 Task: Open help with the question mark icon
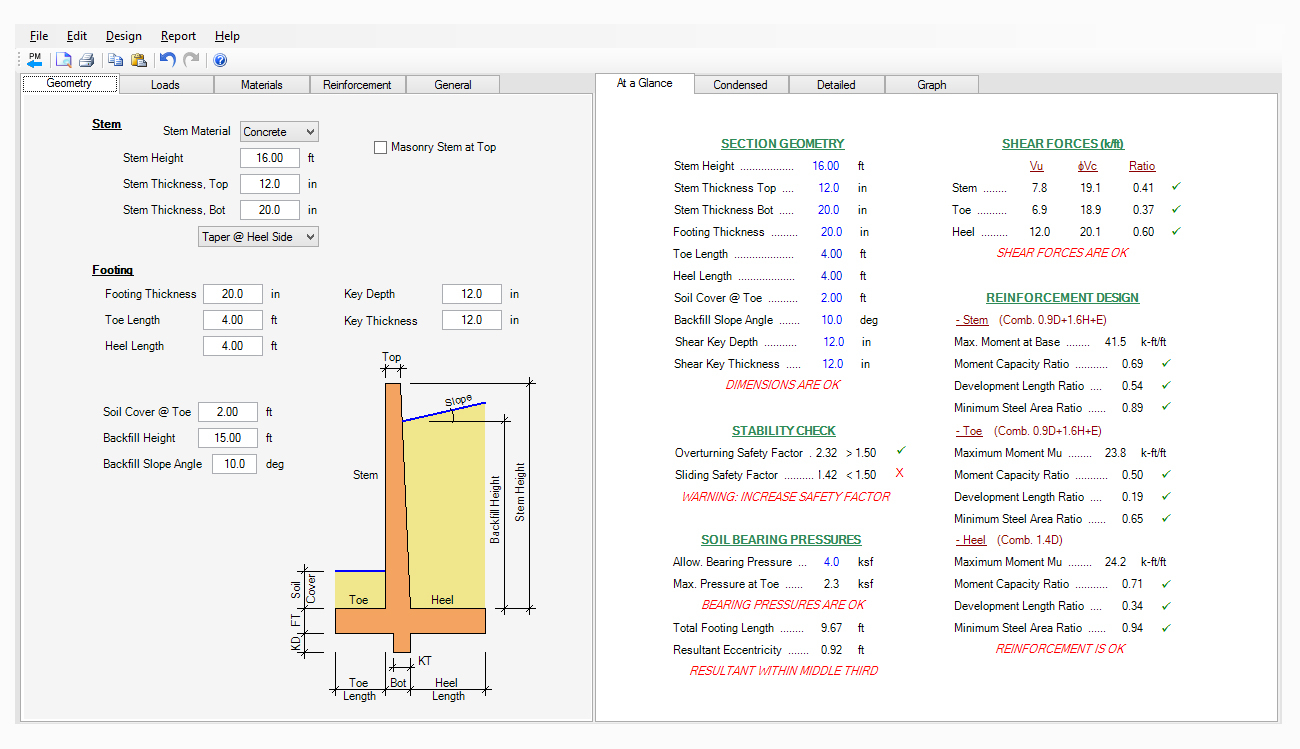tap(220, 60)
